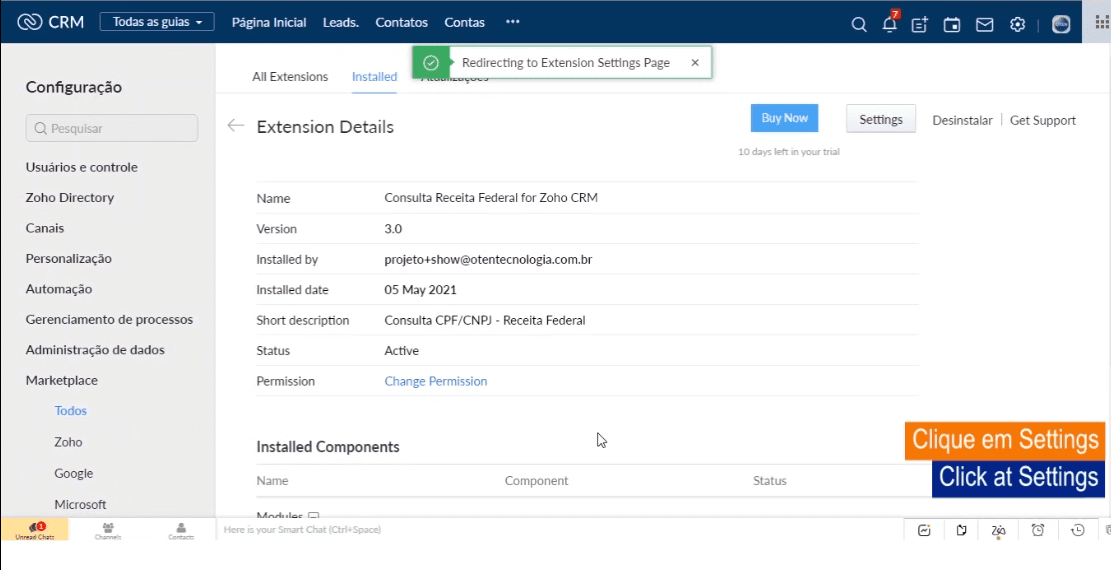Switch to the All Extensions tab
This screenshot has height=570, width=1111.
[x=290, y=77]
